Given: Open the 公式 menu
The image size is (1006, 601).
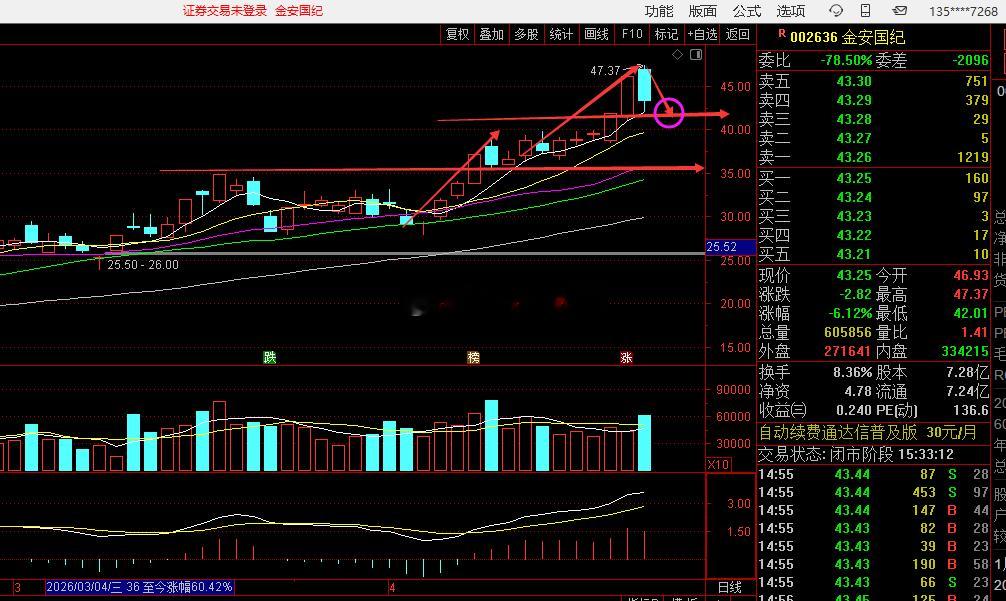Looking at the screenshot, I should 747,11.
